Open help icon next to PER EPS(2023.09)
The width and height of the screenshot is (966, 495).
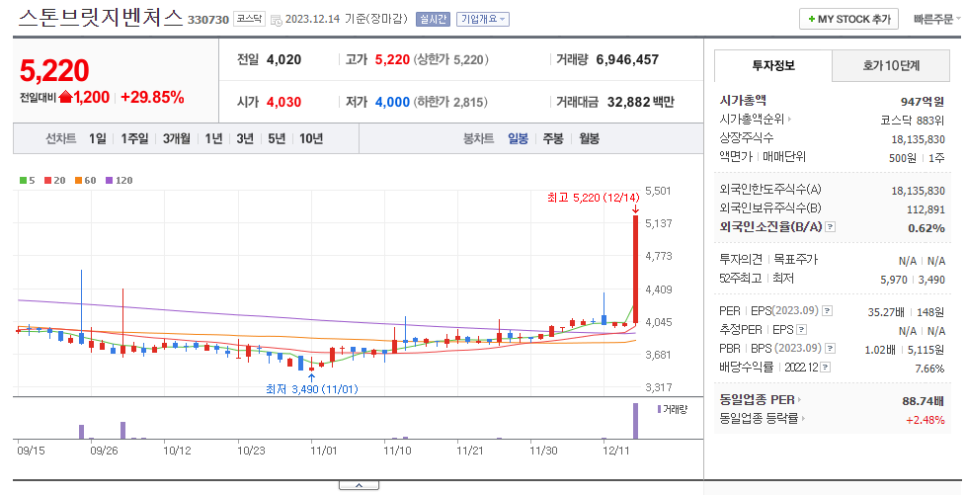click(x=828, y=311)
